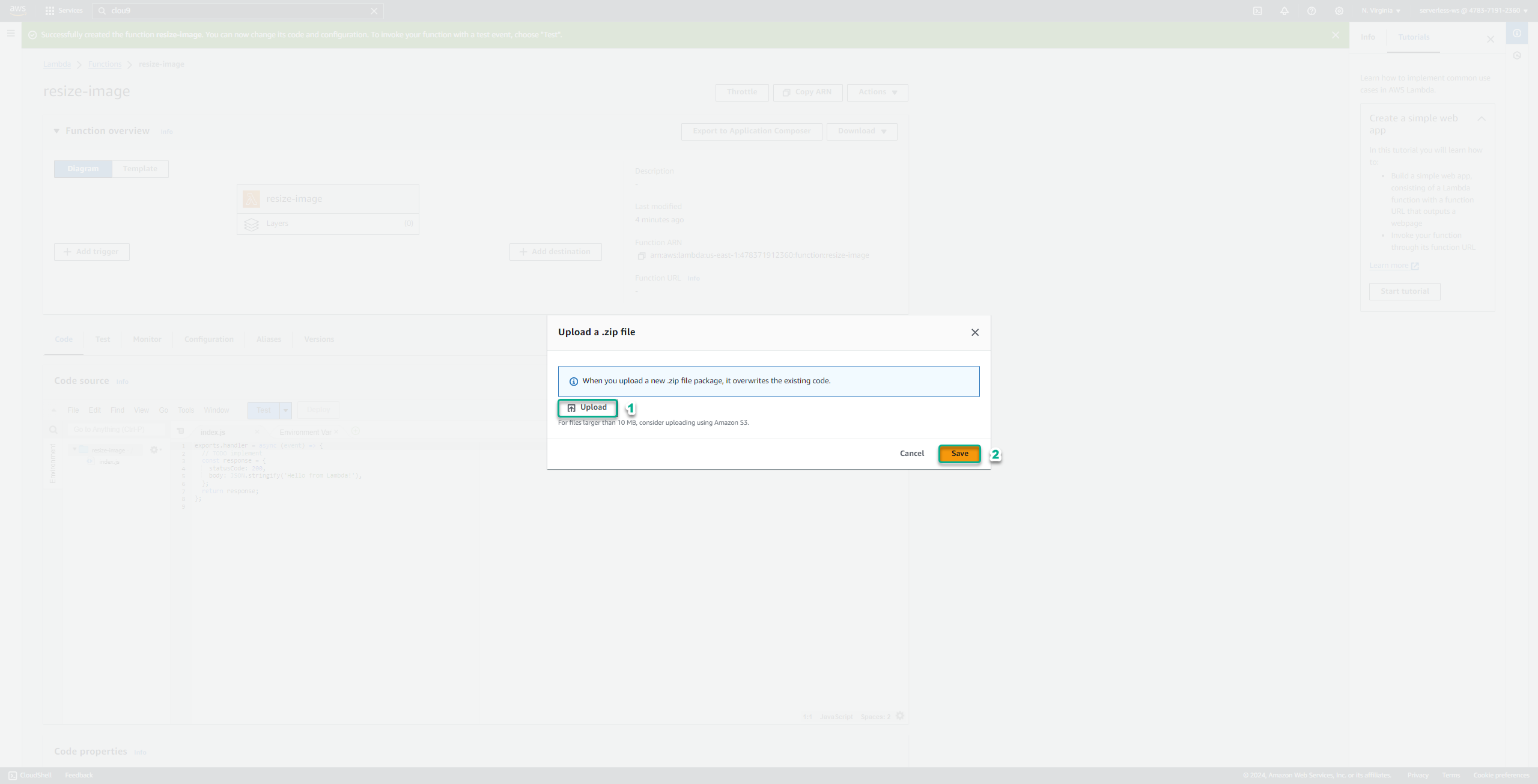Switch to the Aliases tab
This screenshot has height=784, width=1538.
(269, 339)
